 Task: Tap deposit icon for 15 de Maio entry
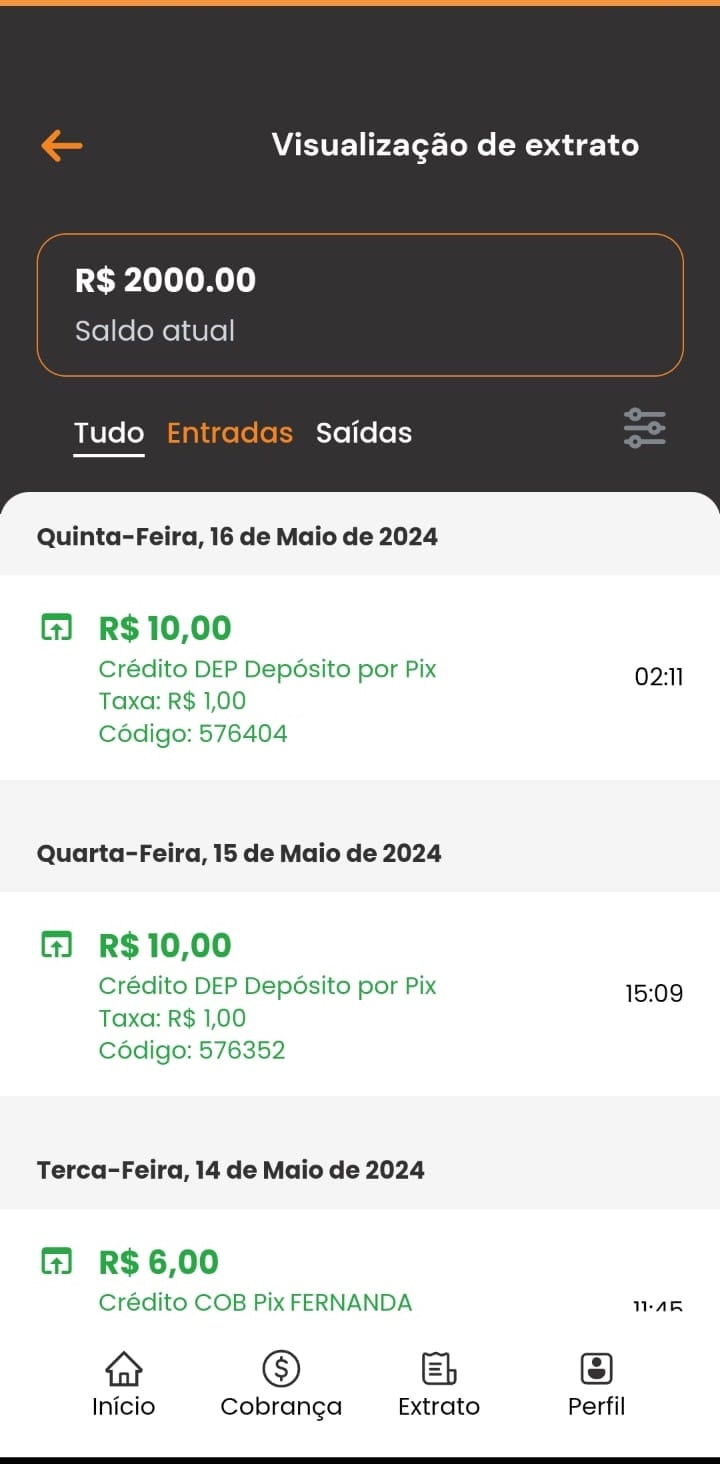click(57, 945)
